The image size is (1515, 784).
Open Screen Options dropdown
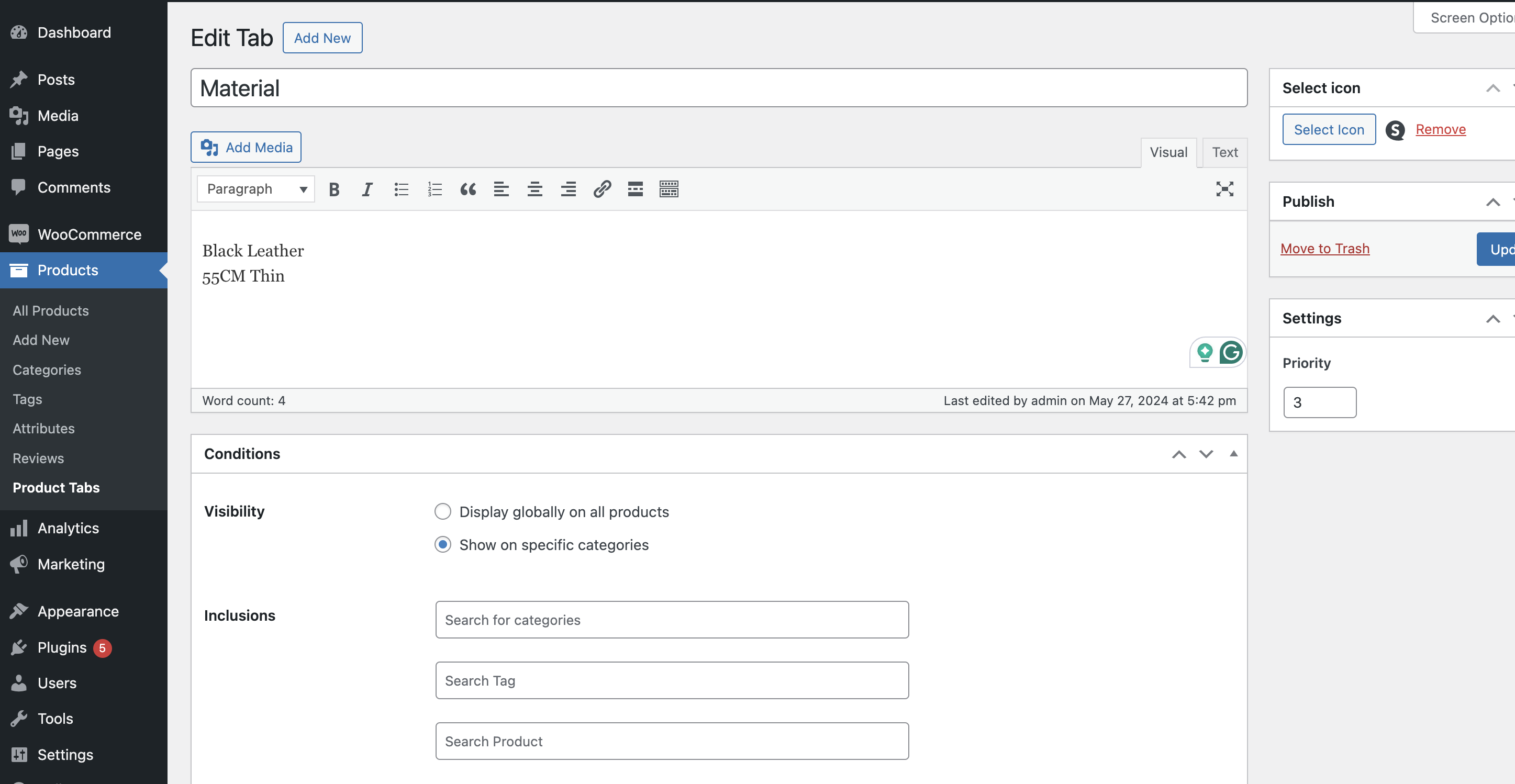1464,18
